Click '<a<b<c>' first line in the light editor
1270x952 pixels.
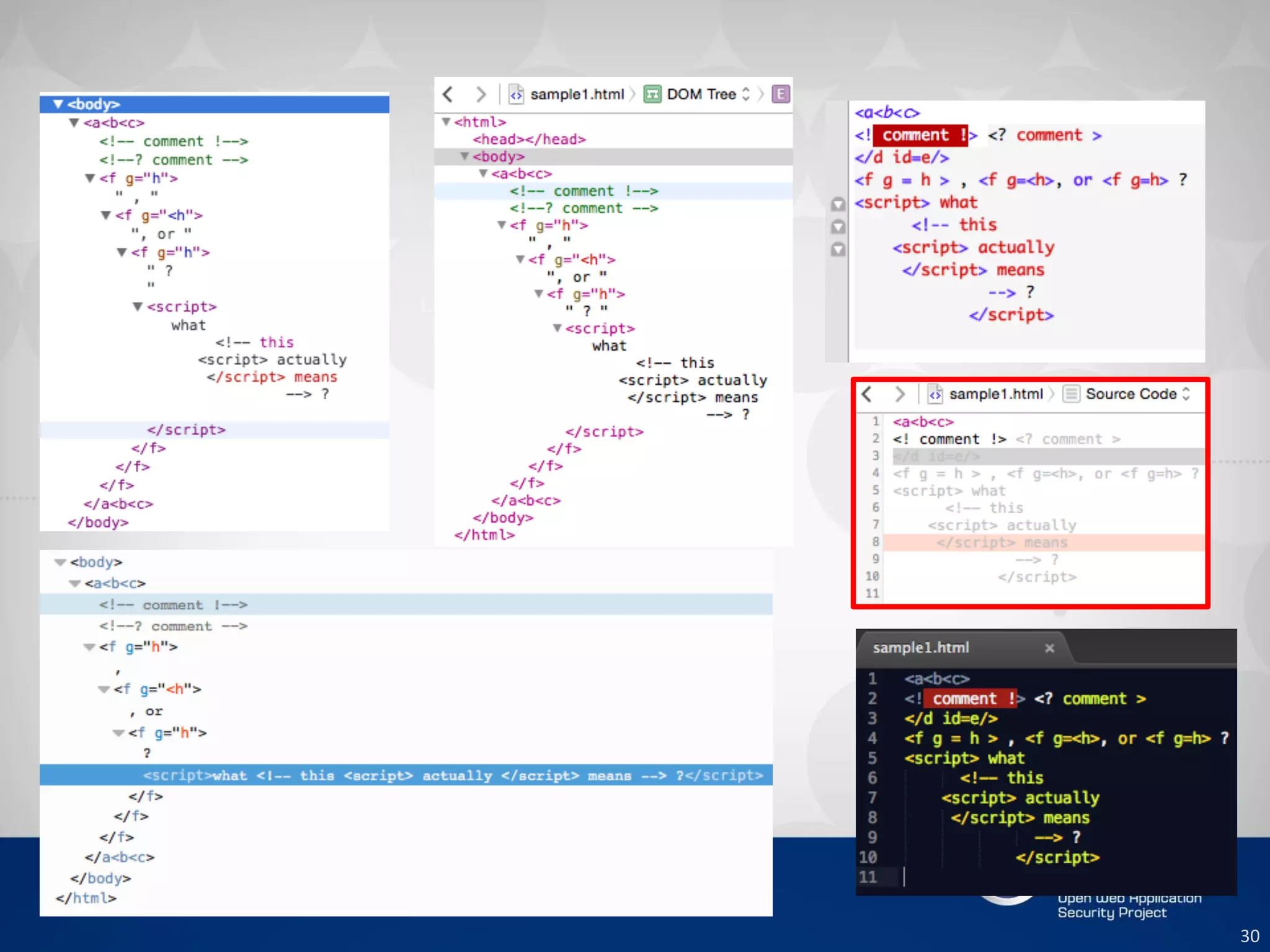pyautogui.click(x=887, y=112)
